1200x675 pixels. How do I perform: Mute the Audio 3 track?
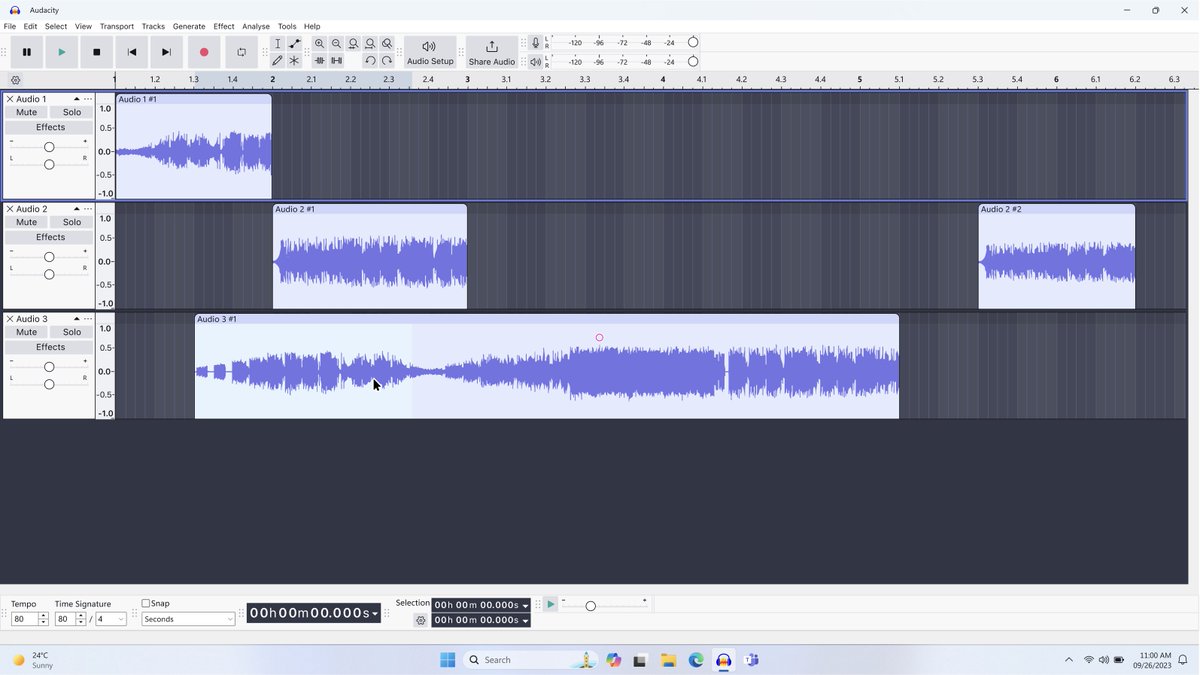27,332
